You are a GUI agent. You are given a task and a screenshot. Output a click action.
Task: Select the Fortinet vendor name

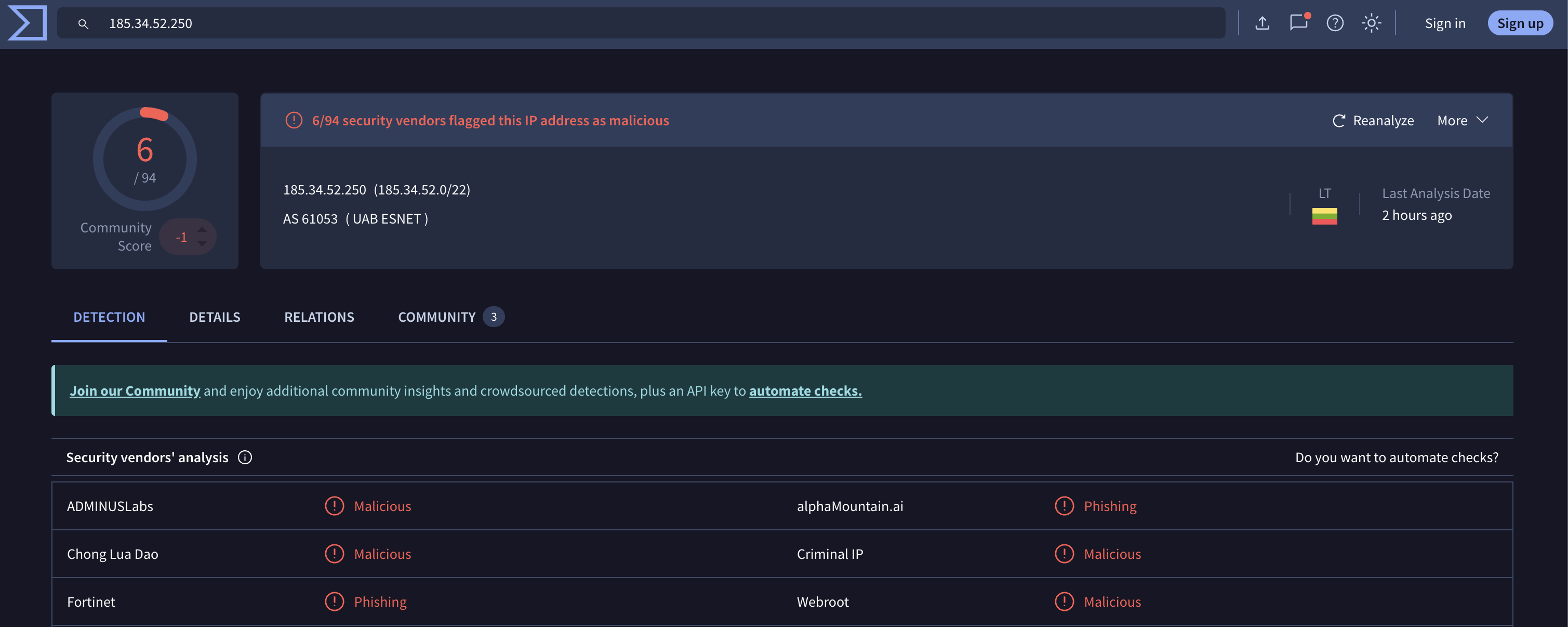click(91, 602)
